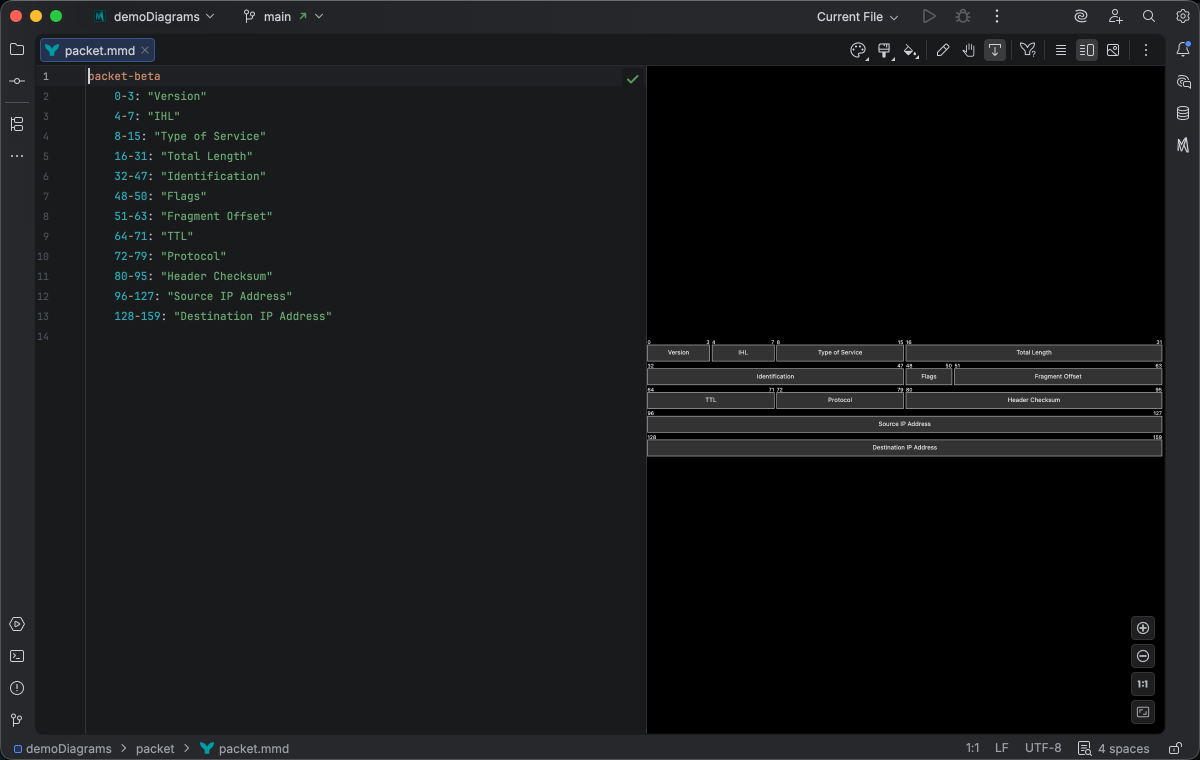This screenshot has width=1200, height=760.
Task: Click packet.mmd in the breadcrumb bar
Action: click(245, 748)
